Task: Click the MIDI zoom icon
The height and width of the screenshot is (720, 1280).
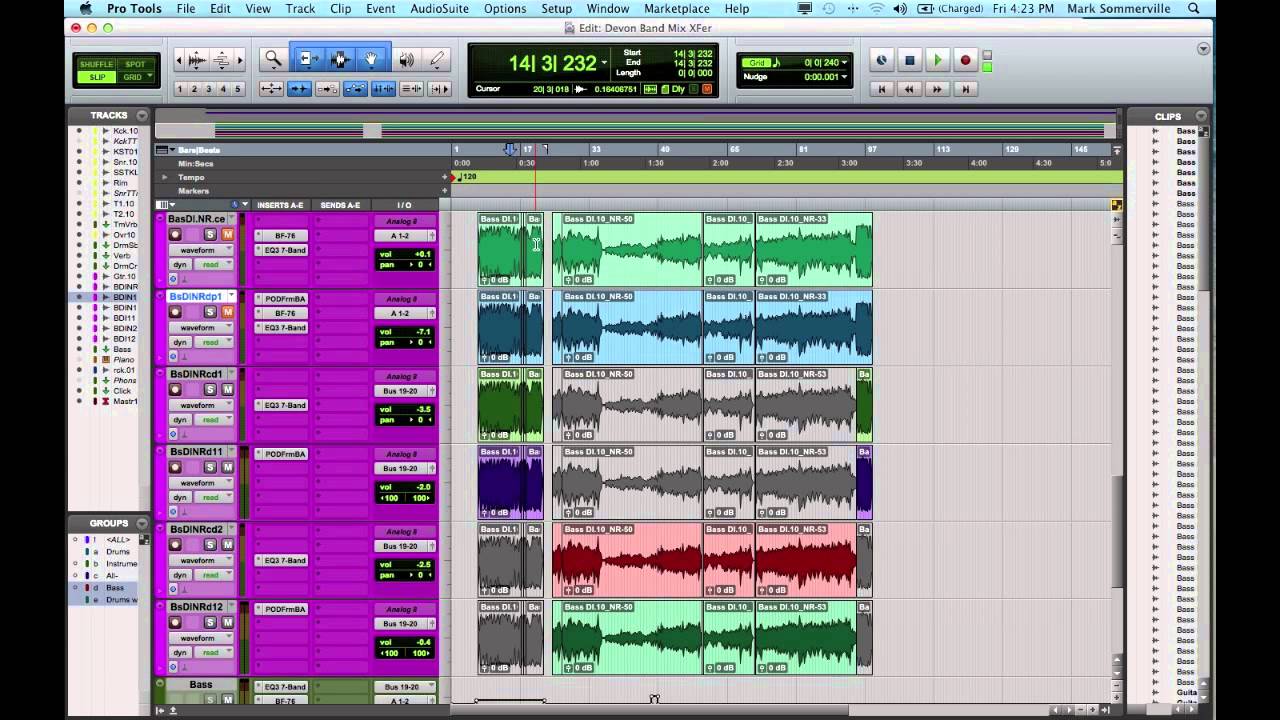Action: click(221, 60)
